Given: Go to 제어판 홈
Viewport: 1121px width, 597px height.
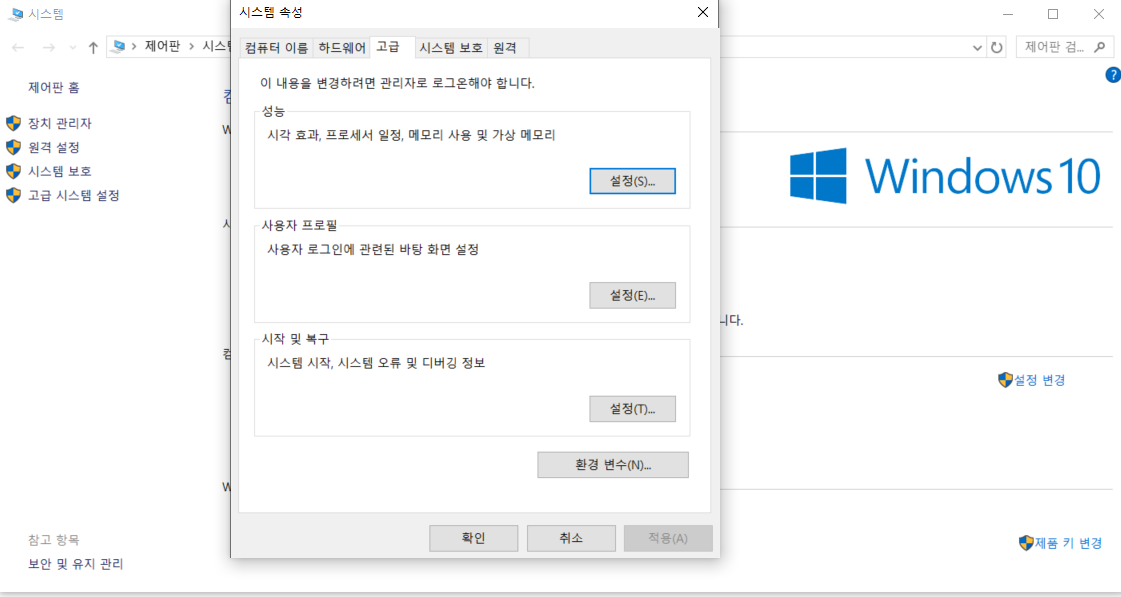Looking at the screenshot, I should pos(54,87).
